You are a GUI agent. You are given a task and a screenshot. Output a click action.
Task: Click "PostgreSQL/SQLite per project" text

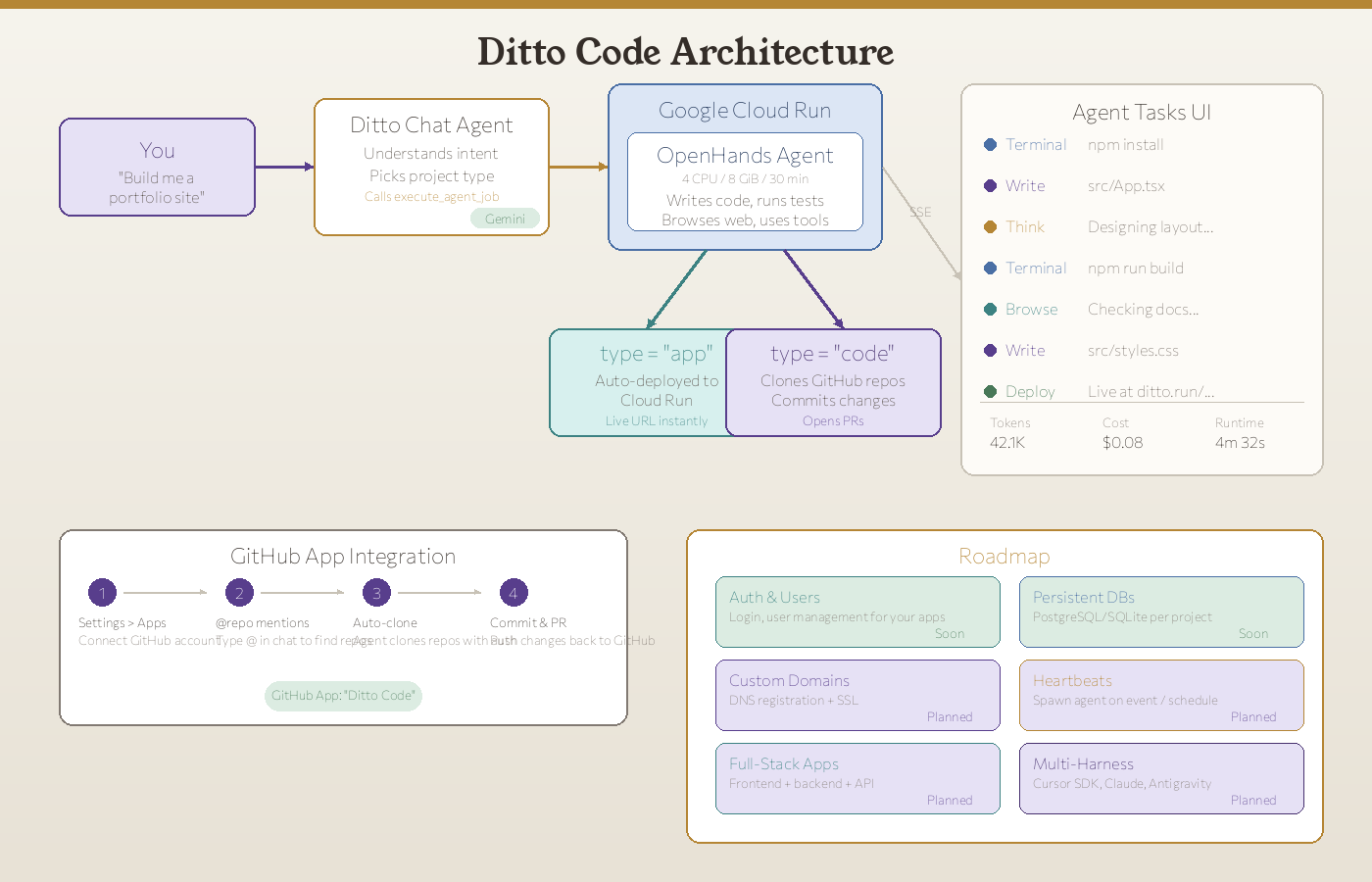[1122, 617]
